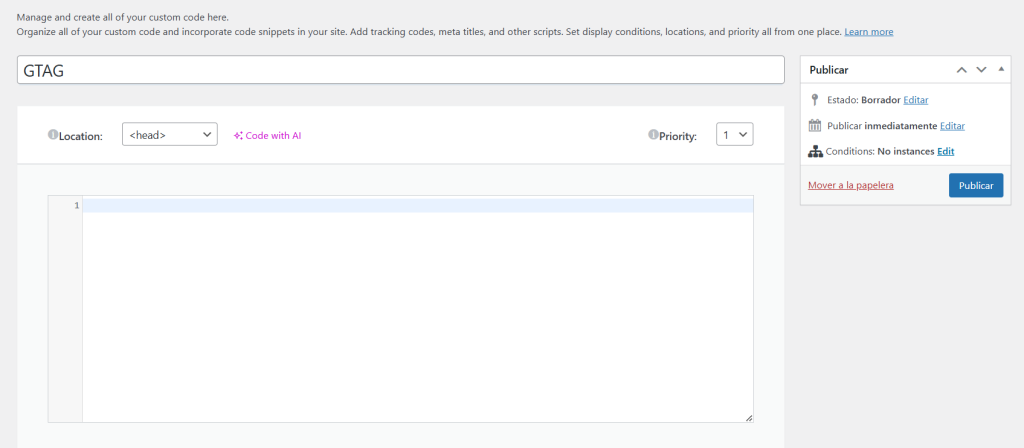Move the Publicar panel down with the arrow

click(981, 70)
